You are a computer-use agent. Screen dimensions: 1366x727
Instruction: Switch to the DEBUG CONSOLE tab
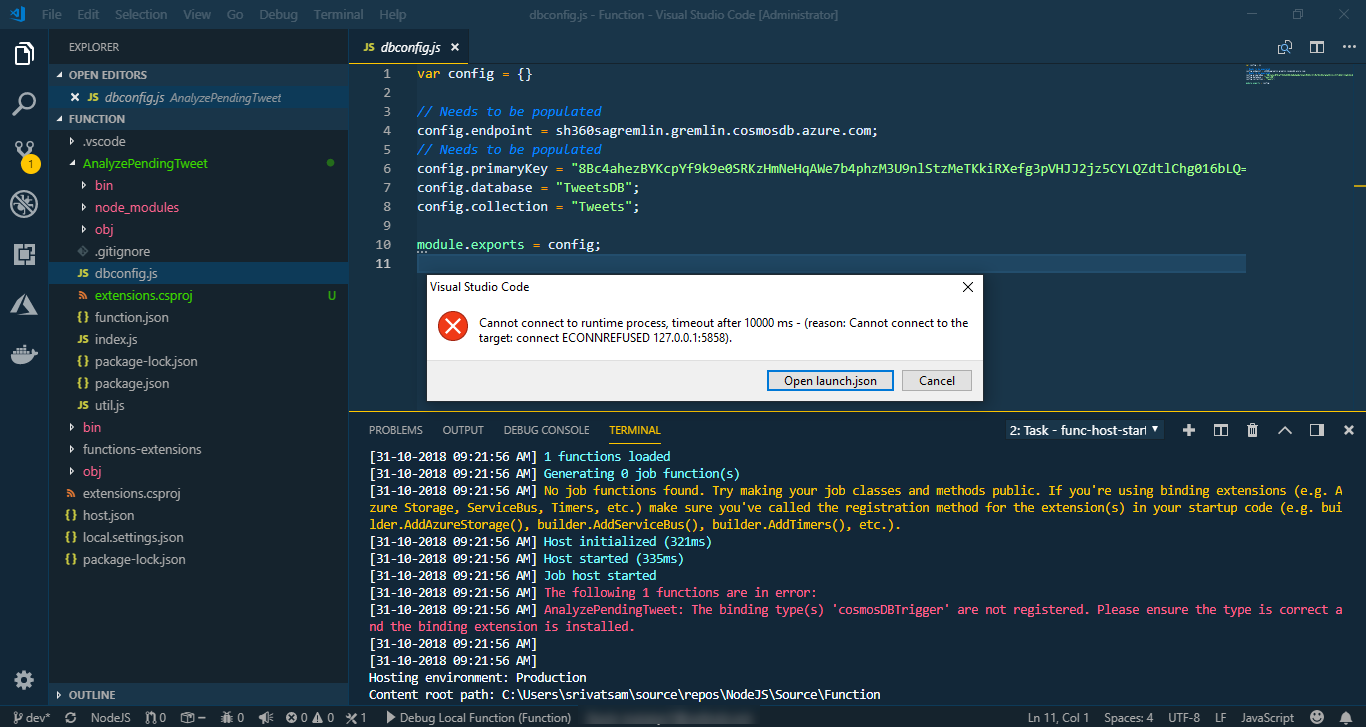coord(546,430)
